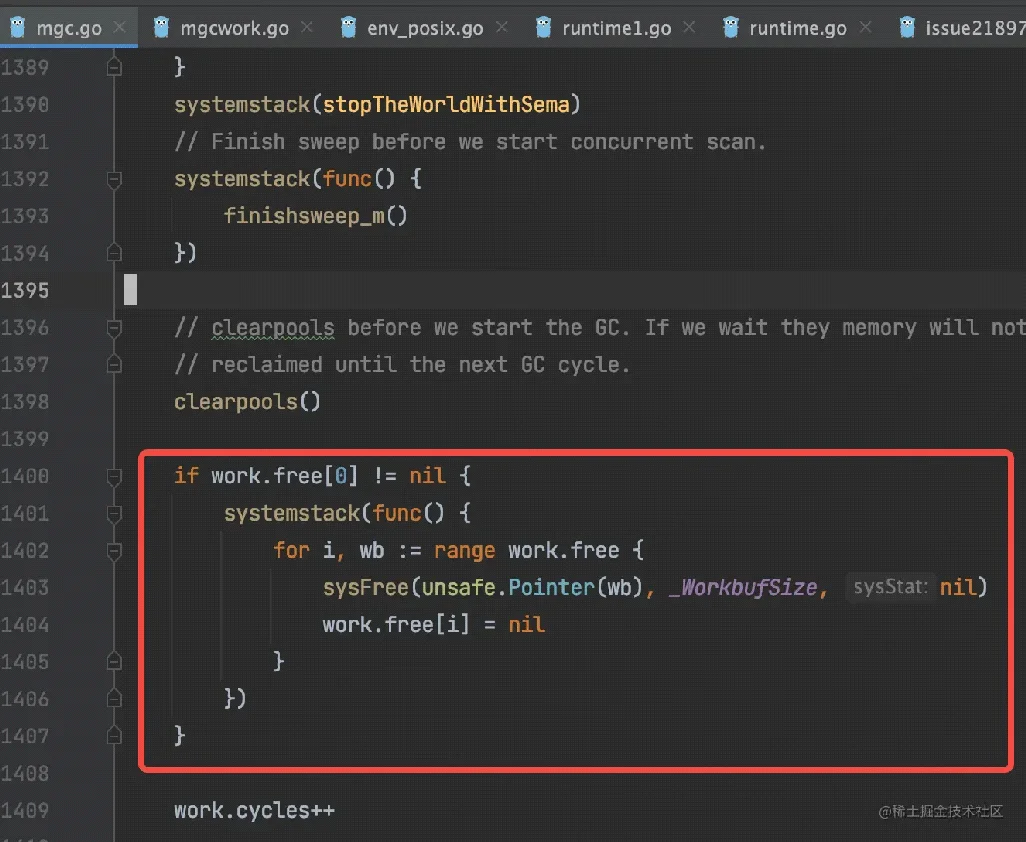Close the runtime.go tab

(865, 27)
